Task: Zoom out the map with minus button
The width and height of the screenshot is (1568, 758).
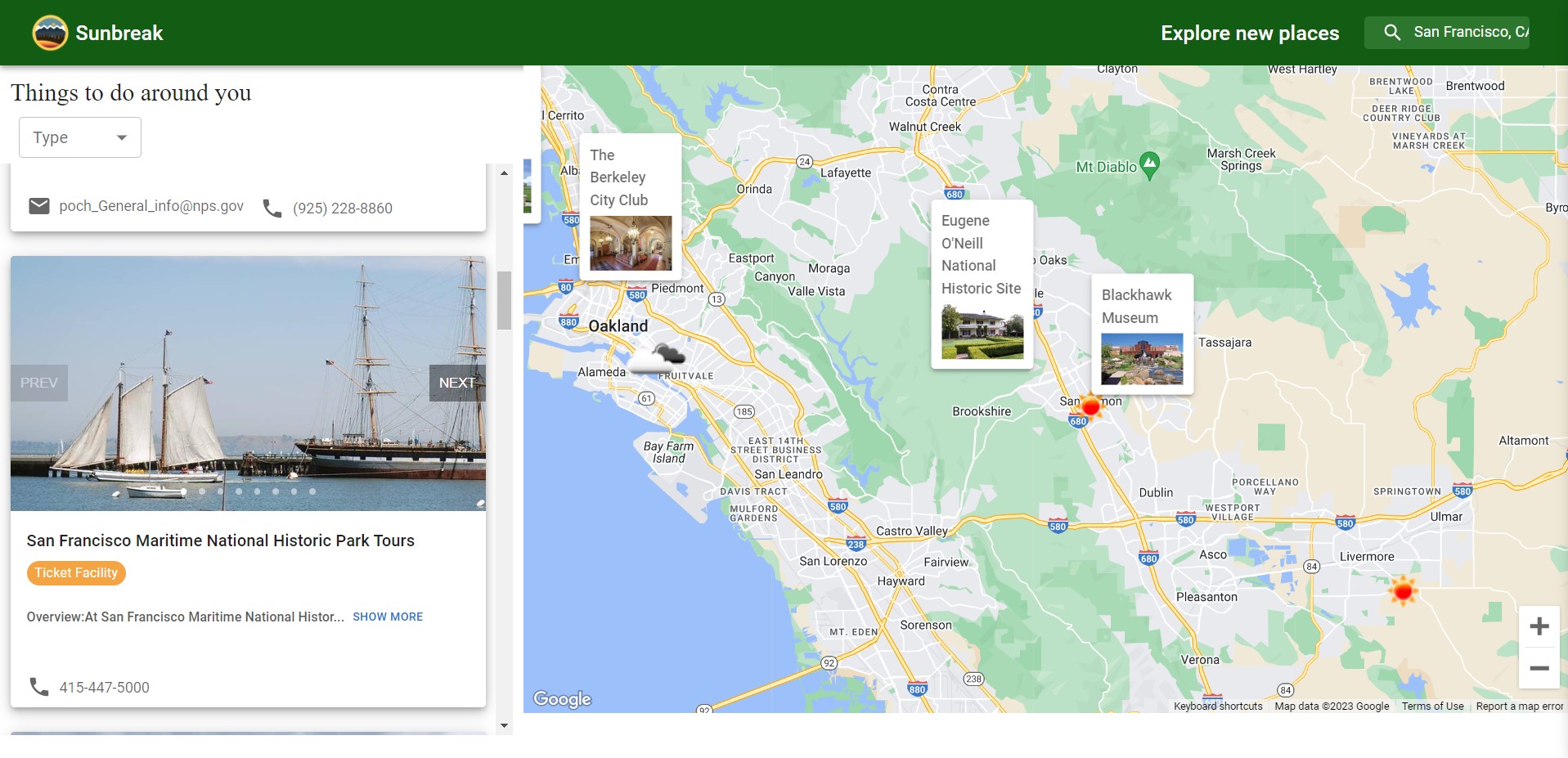Action: click(x=1539, y=668)
